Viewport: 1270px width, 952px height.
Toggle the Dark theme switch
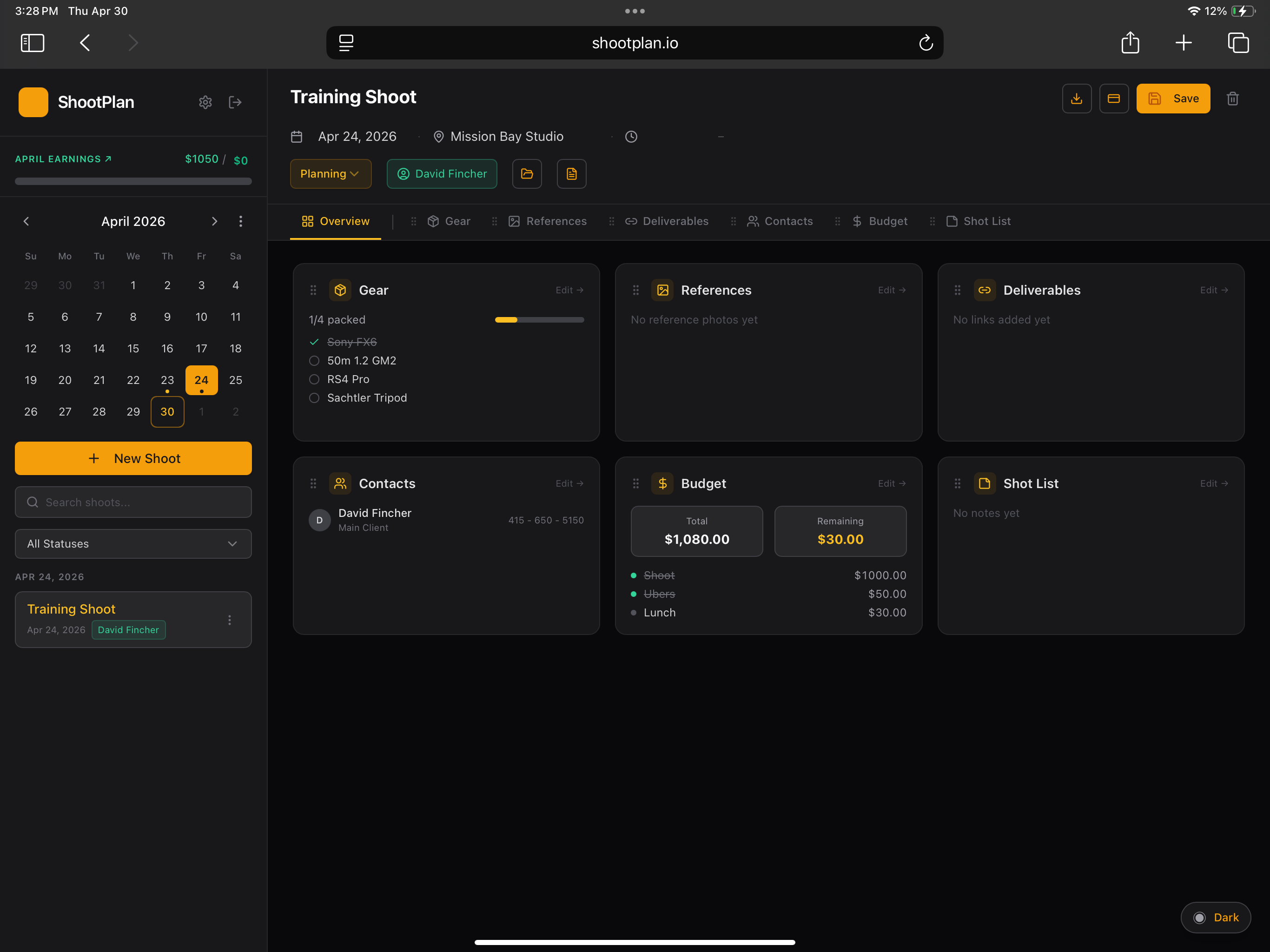point(1216,917)
